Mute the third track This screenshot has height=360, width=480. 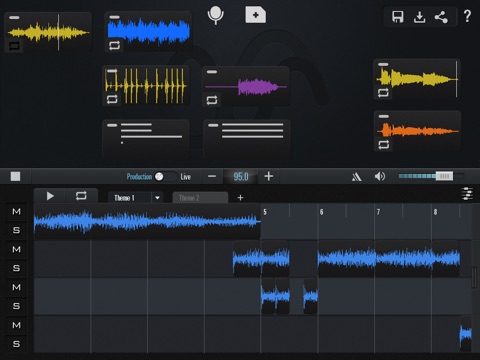(16, 287)
